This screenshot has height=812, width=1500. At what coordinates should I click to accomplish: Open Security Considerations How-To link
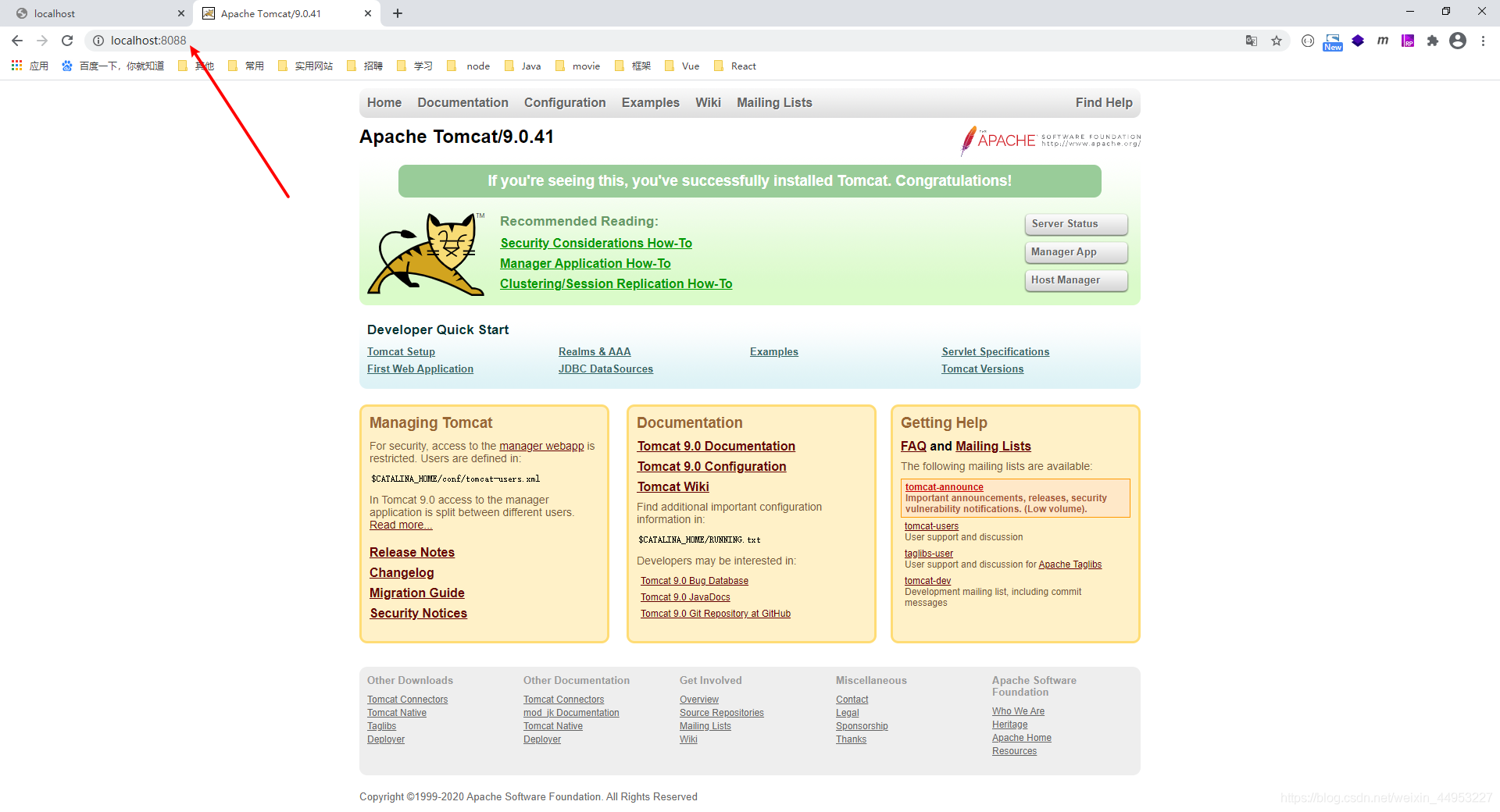tap(596, 244)
